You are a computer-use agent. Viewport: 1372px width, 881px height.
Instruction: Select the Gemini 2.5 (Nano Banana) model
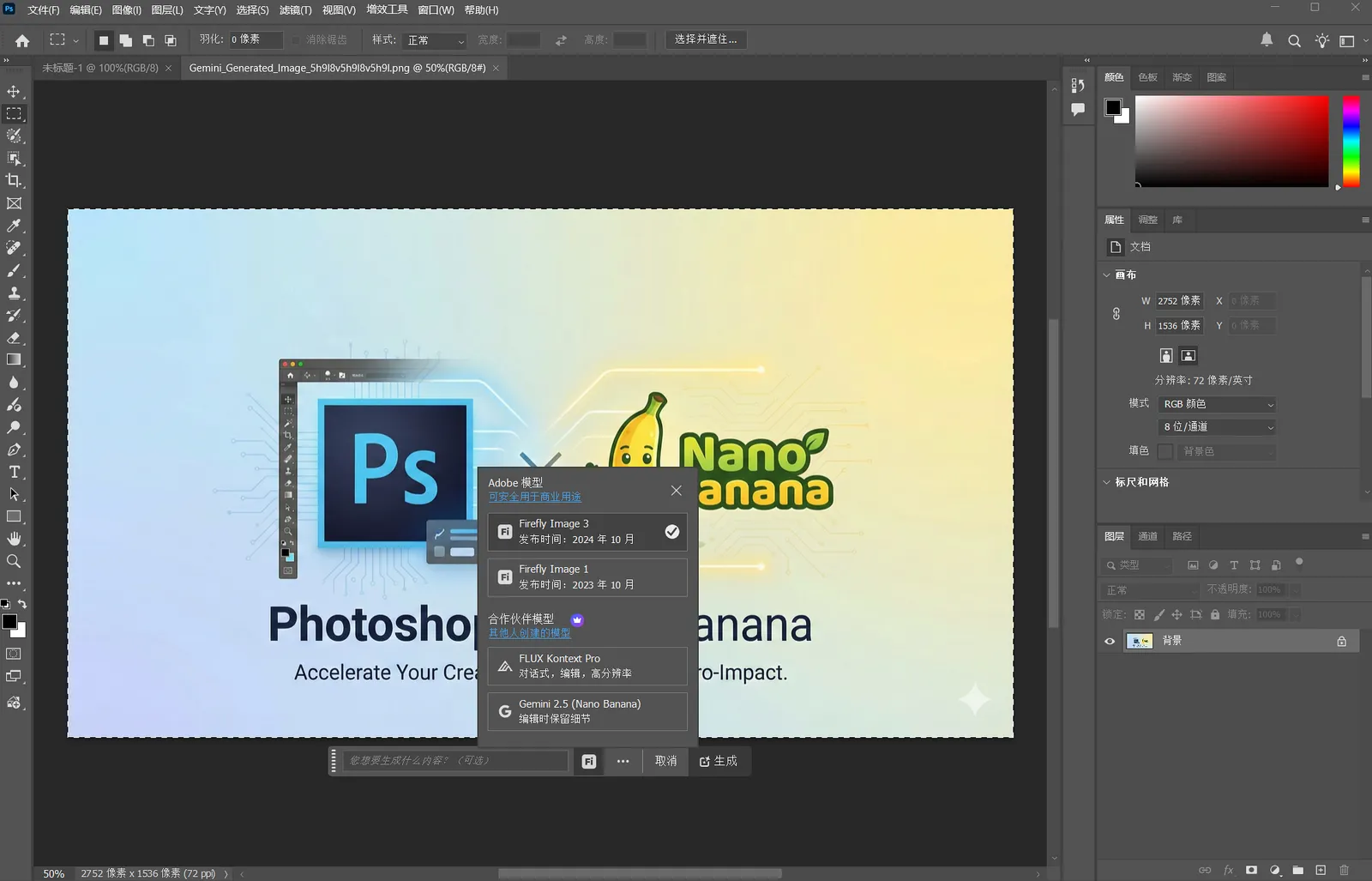tap(587, 711)
